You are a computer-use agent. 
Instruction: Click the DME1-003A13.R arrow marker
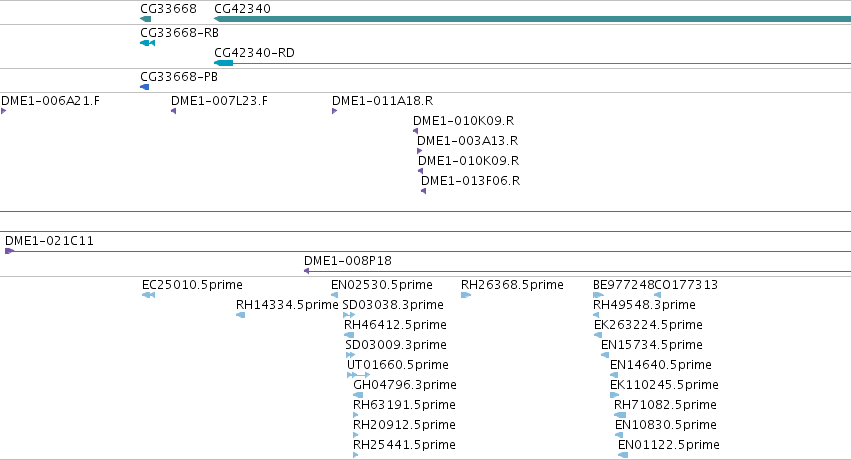click(419, 151)
